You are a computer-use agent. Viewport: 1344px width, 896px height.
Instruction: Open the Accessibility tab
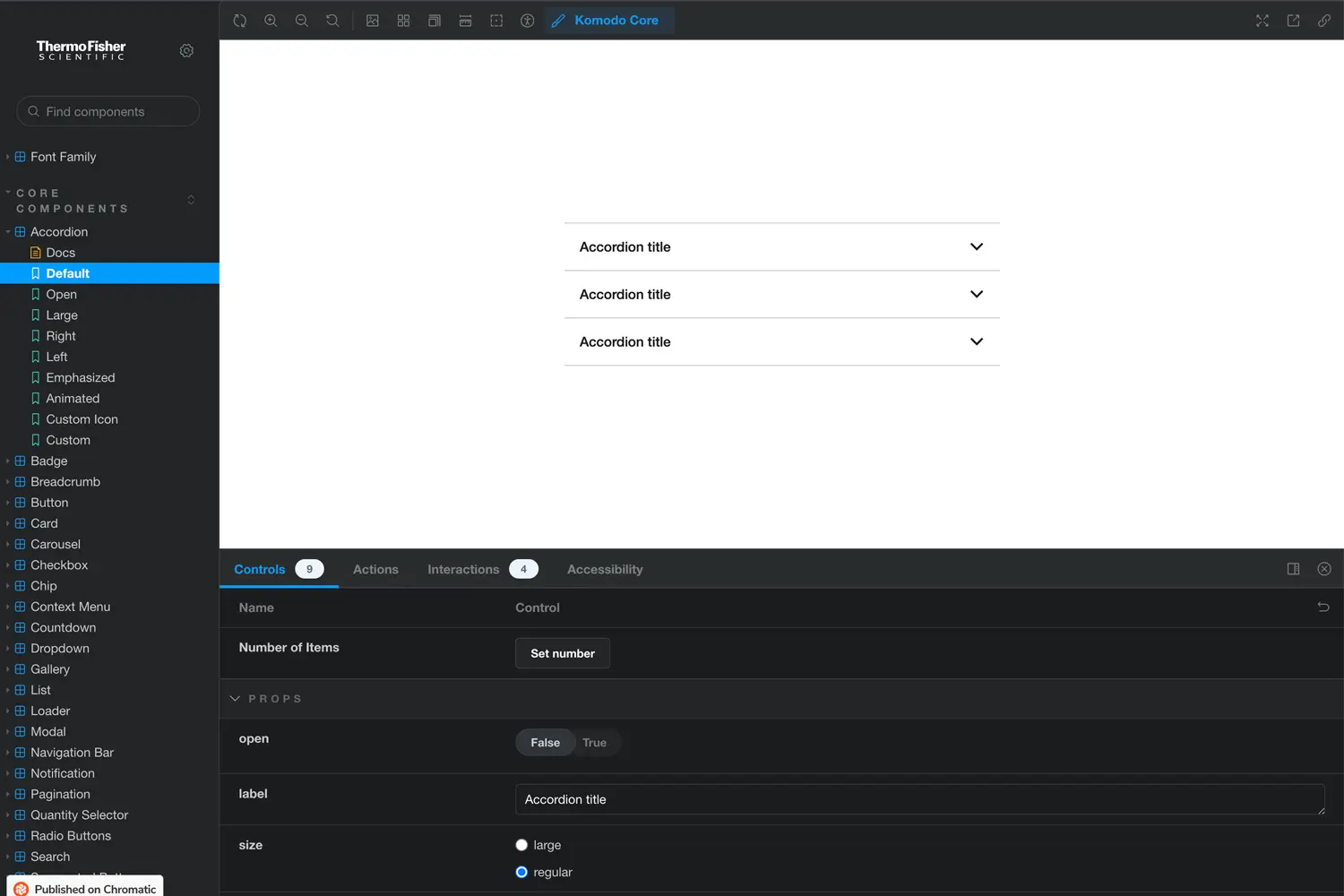[605, 570]
